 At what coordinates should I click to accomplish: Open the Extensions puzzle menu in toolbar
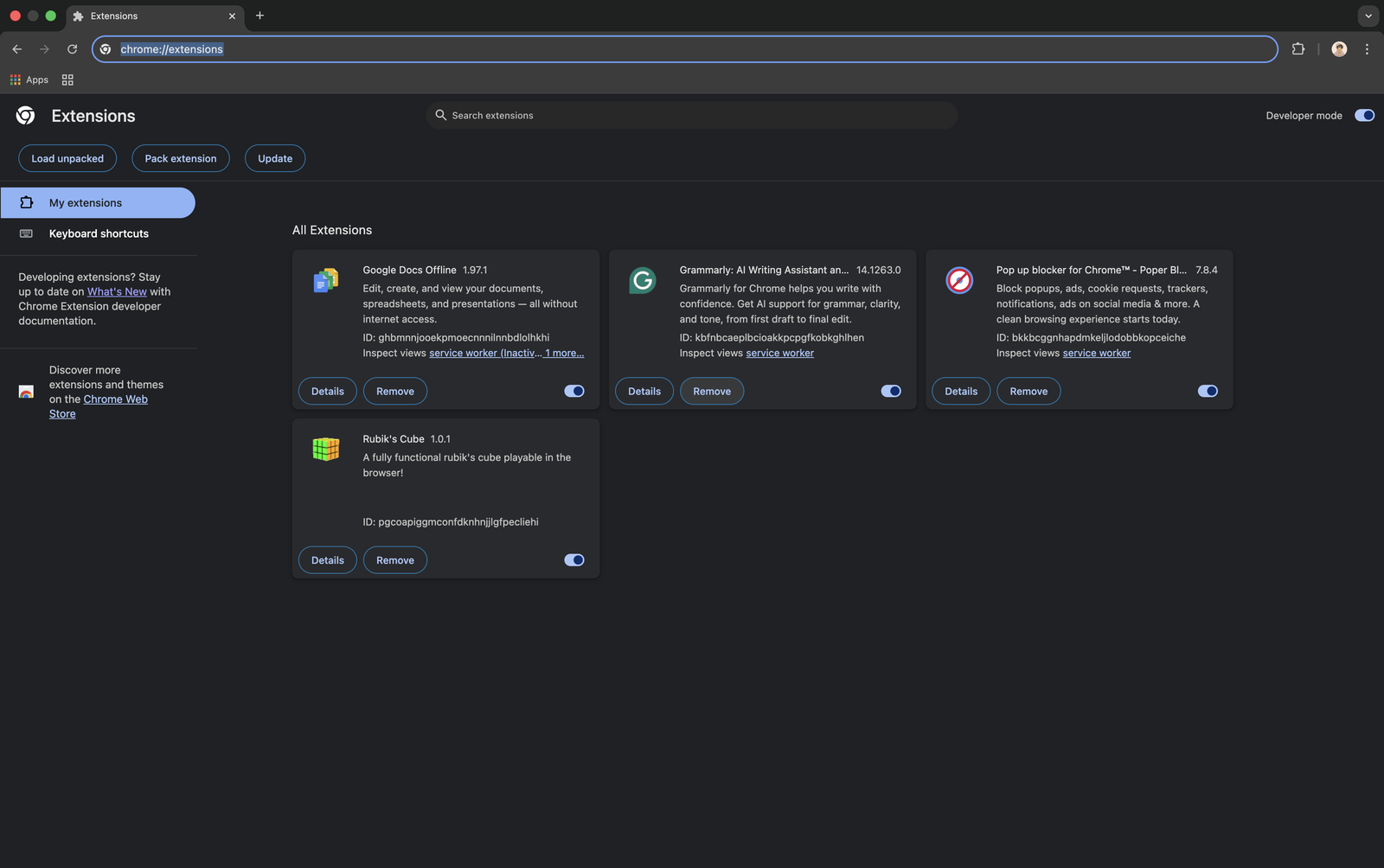(x=1298, y=49)
